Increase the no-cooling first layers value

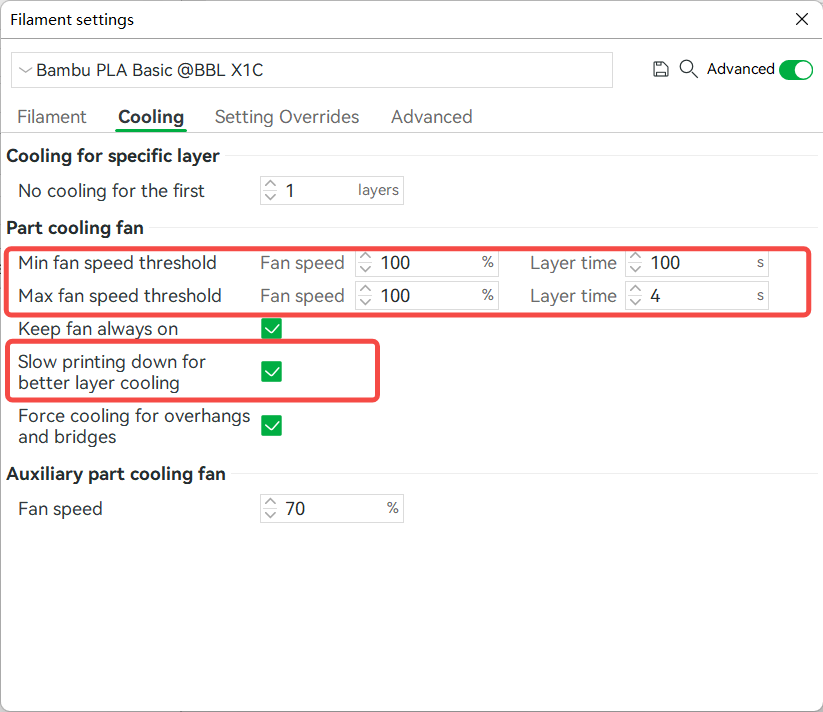[x=270, y=185]
